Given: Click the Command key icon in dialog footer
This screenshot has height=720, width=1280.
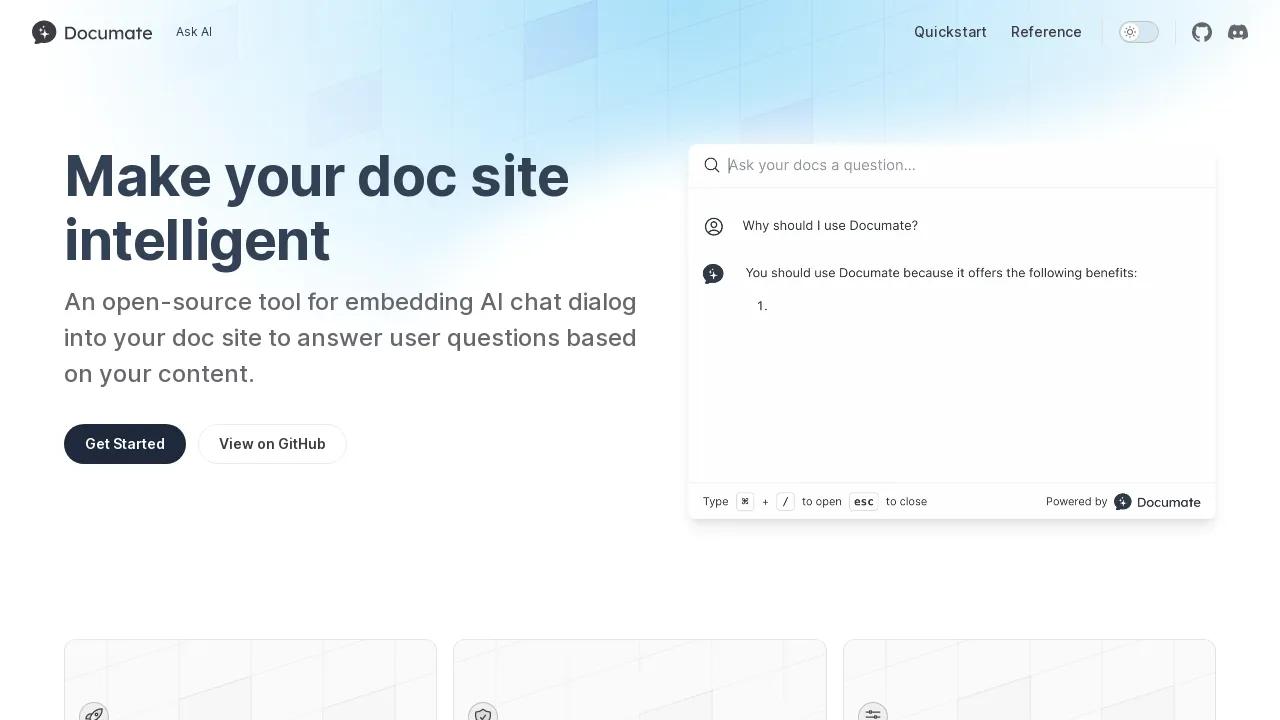Looking at the screenshot, I should pyautogui.click(x=745, y=502).
